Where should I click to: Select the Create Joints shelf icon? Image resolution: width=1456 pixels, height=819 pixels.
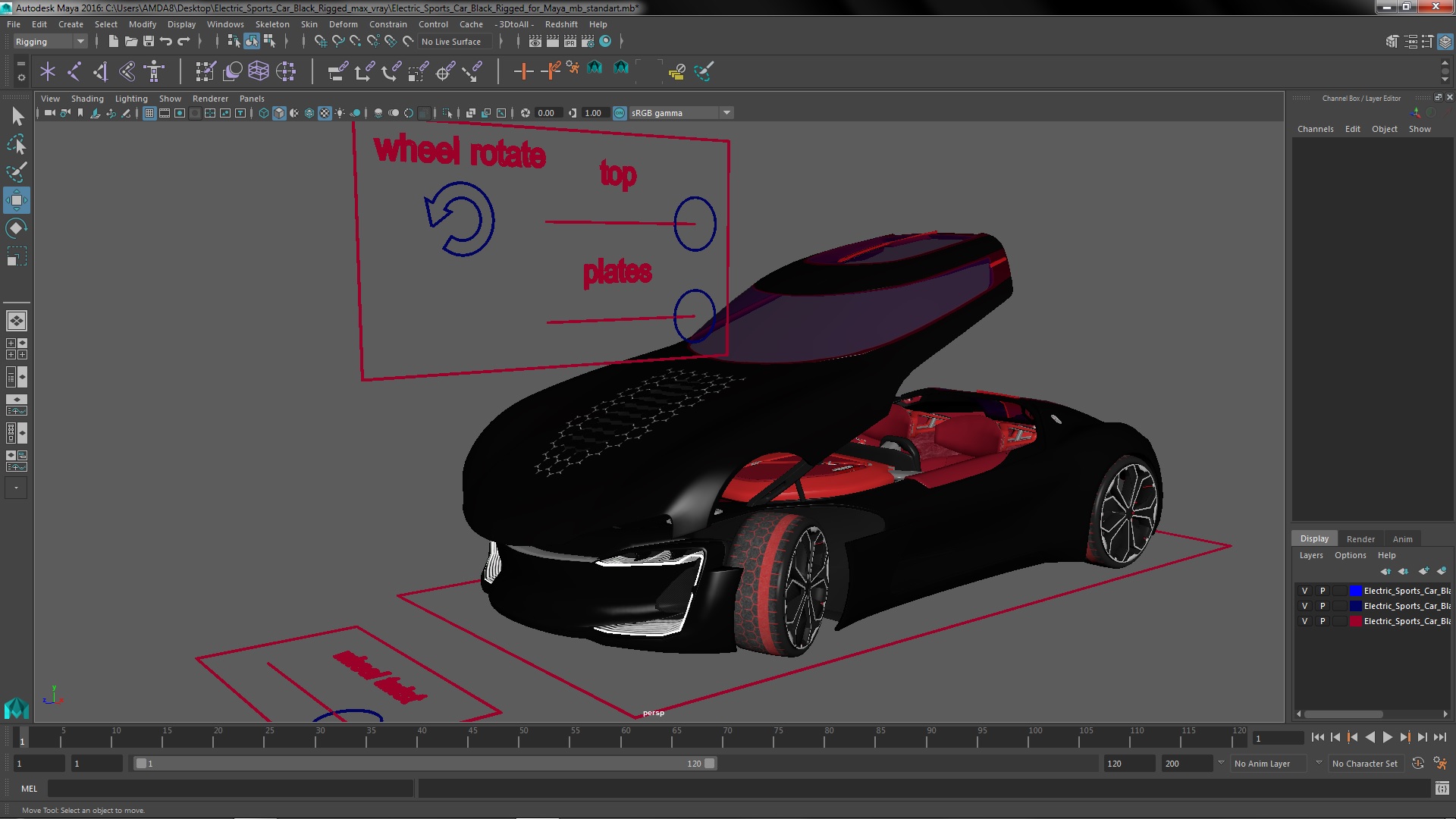pos(74,71)
